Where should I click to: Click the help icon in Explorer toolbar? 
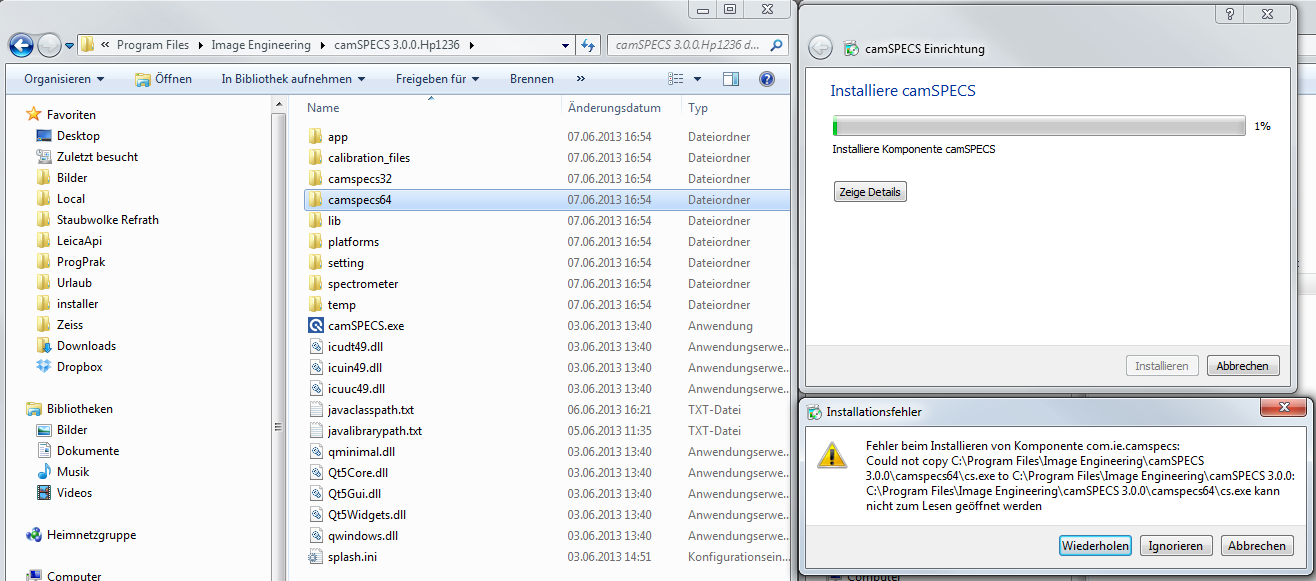coord(767,79)
